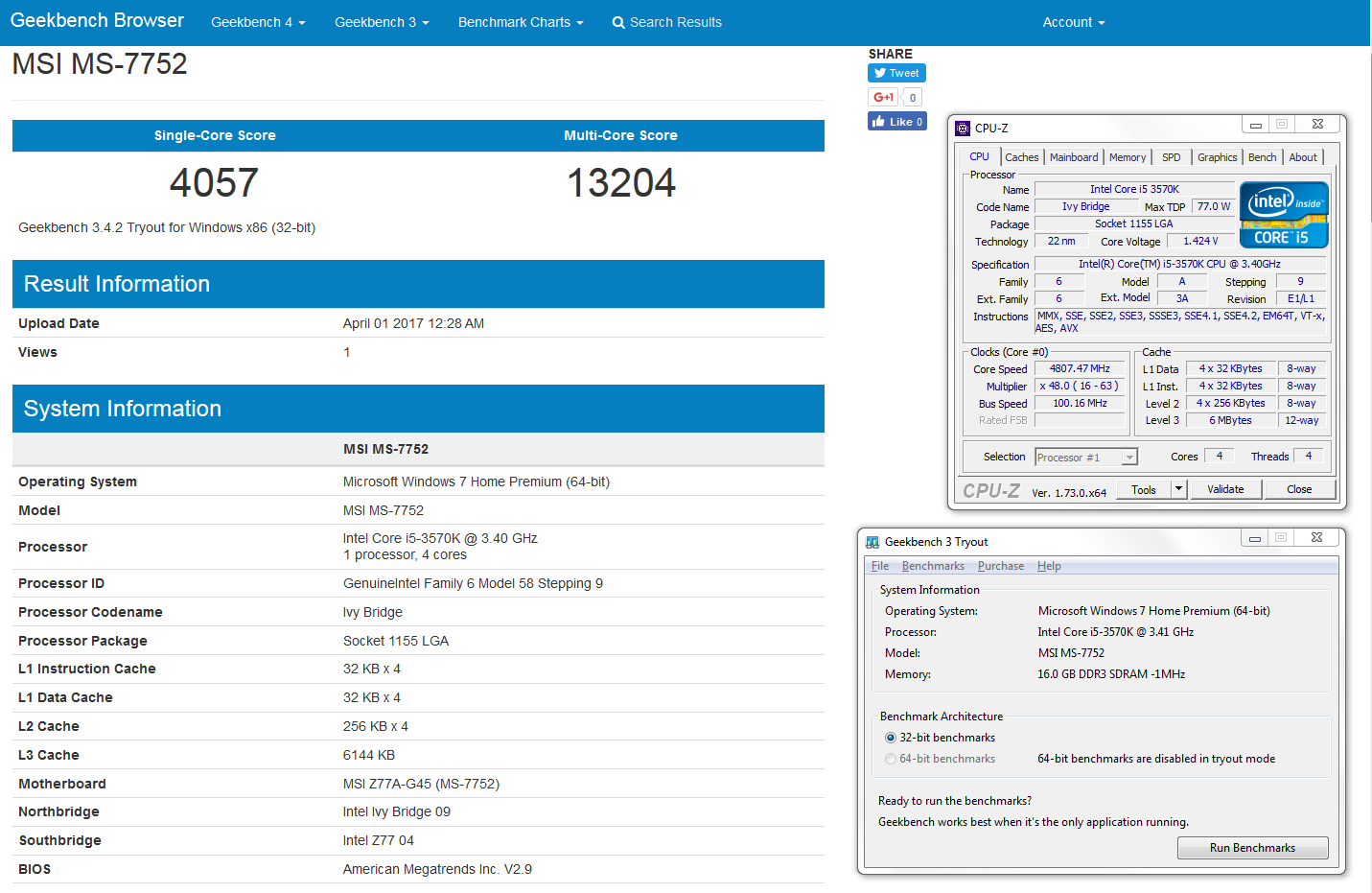This screenshot has height=893, width=1372.
Task: Open the Mainboard tab in CPU-Z
Action: point(1074,157)
